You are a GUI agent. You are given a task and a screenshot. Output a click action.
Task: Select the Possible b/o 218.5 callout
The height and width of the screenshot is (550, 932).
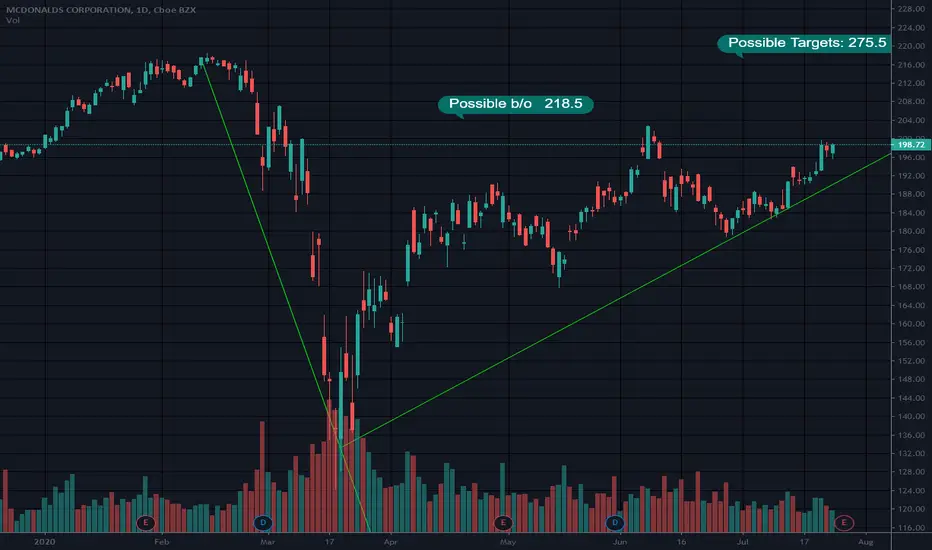pos(515,105)
